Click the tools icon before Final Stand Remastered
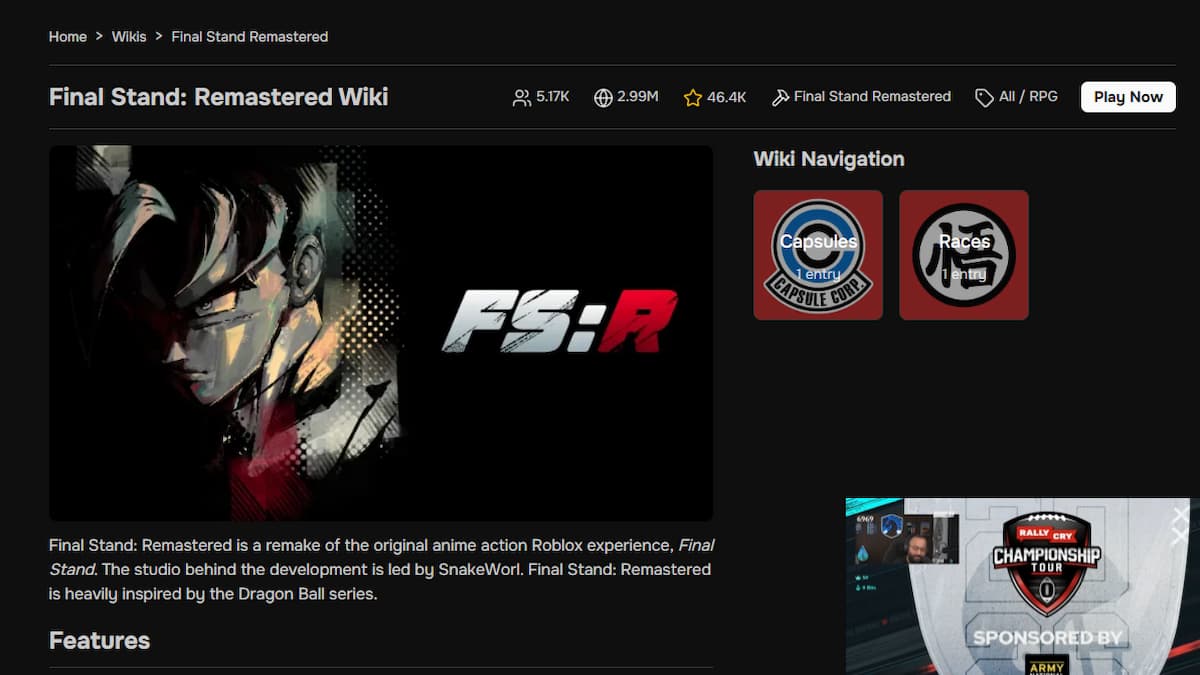The image size is (1200, 675). tap(780, 97)
